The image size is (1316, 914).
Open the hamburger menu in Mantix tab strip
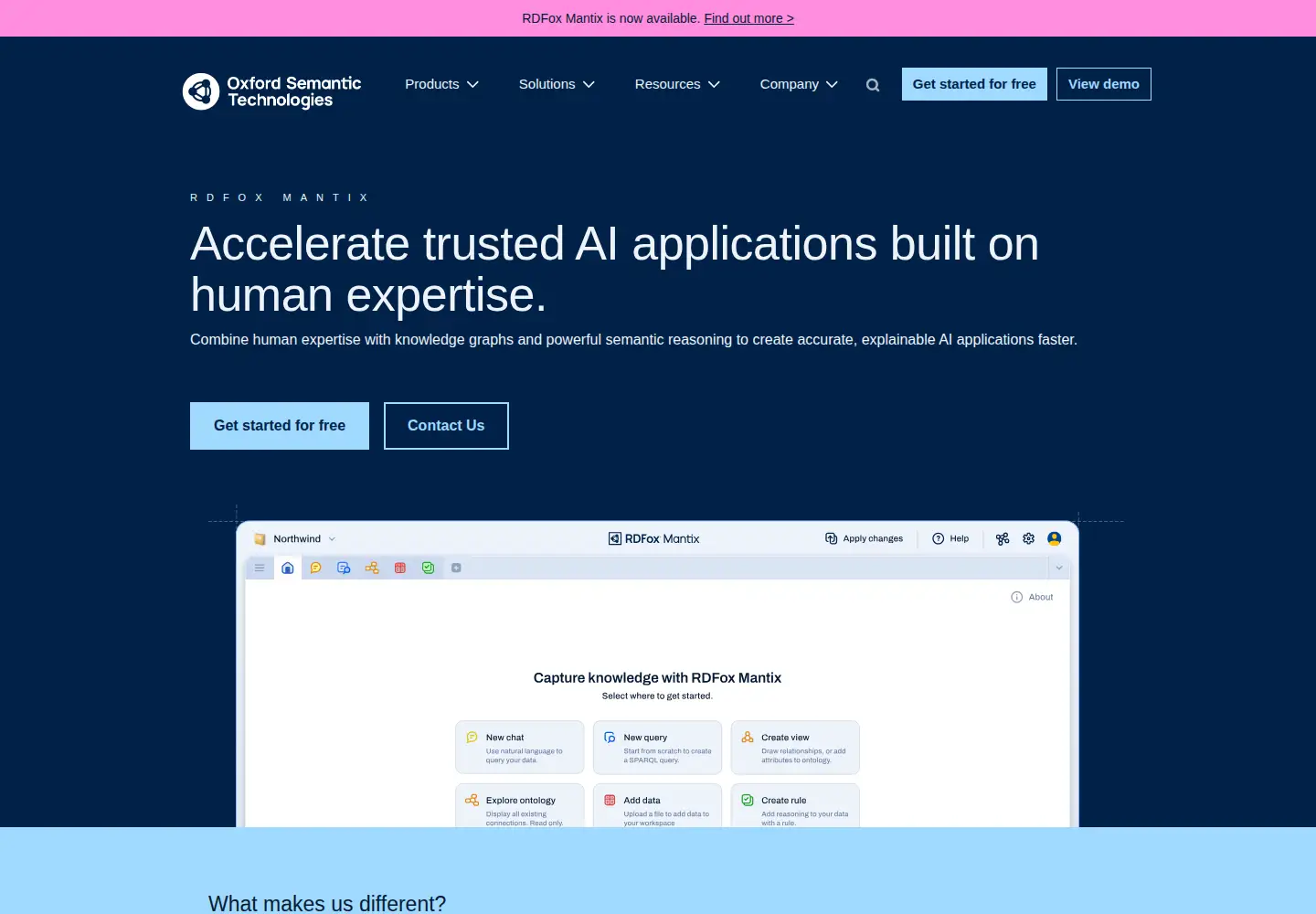pos(260,568)
